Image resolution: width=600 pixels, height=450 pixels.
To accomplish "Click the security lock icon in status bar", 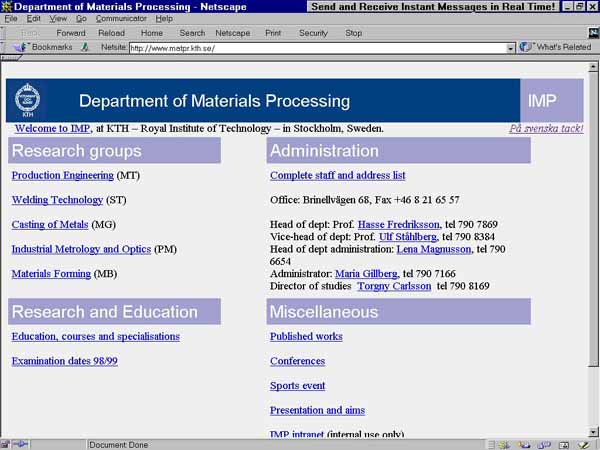I will point(5,445).
